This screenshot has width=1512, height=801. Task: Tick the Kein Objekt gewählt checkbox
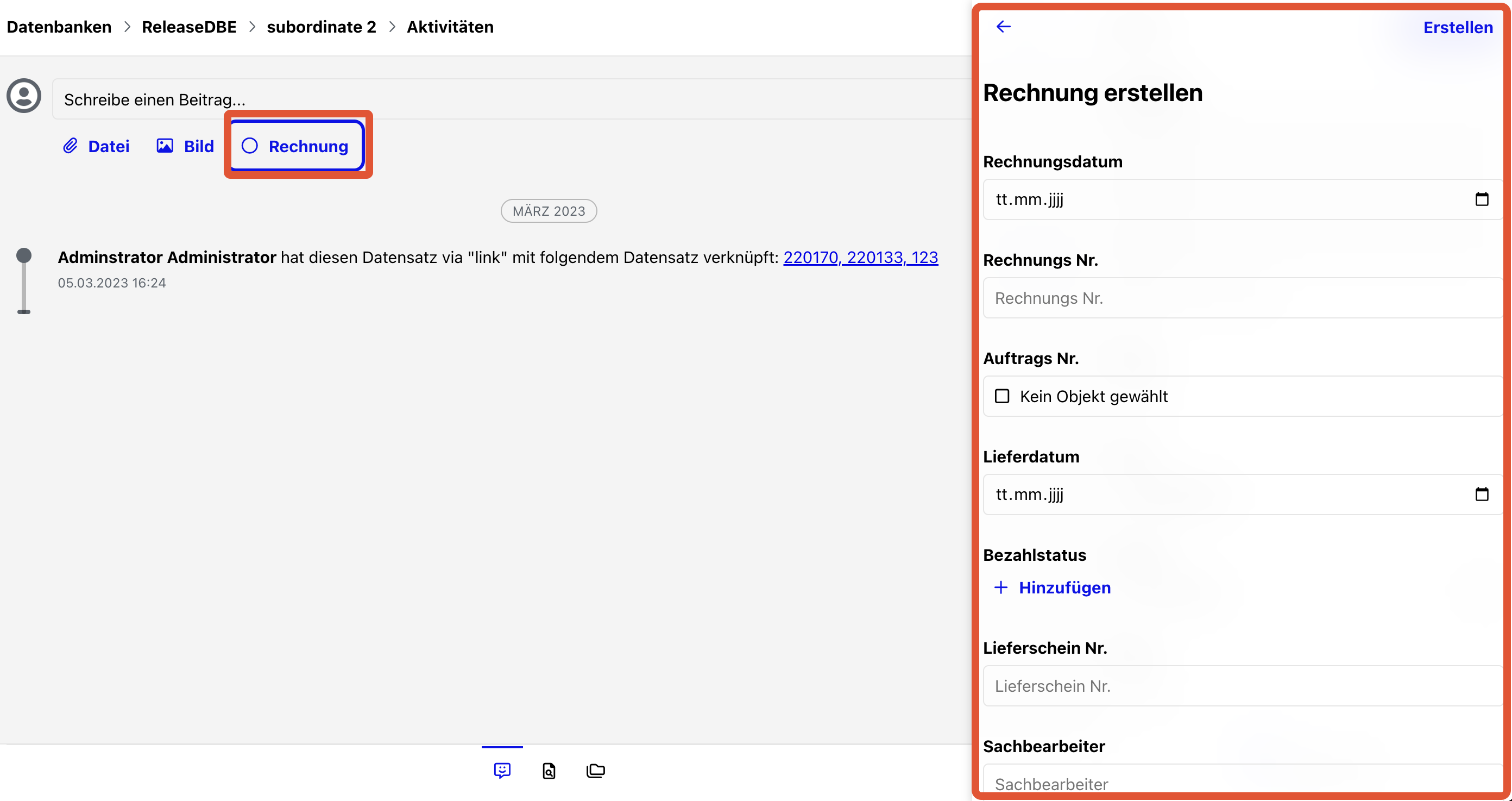pos(1002,396)
